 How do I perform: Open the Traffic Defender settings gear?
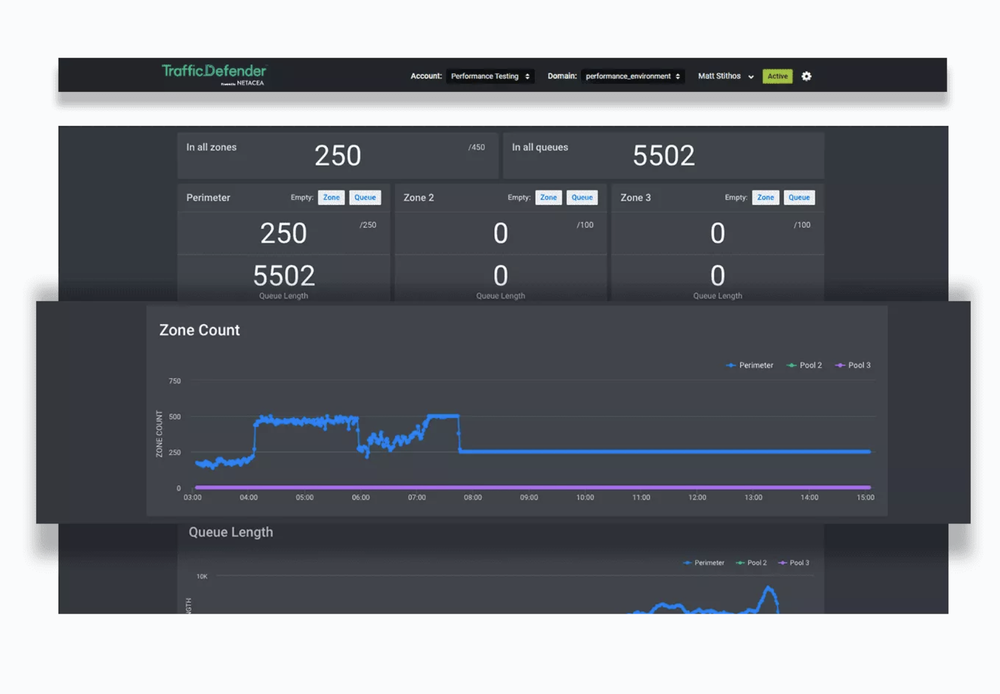click(807, 76)
